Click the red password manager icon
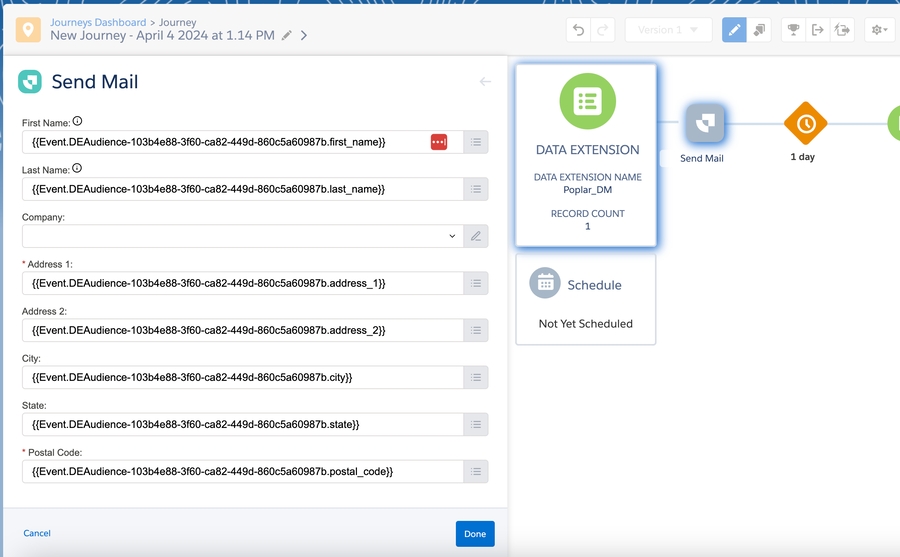Image resolution: width=900 pixels, height=557 pixels. coord(439,142)
